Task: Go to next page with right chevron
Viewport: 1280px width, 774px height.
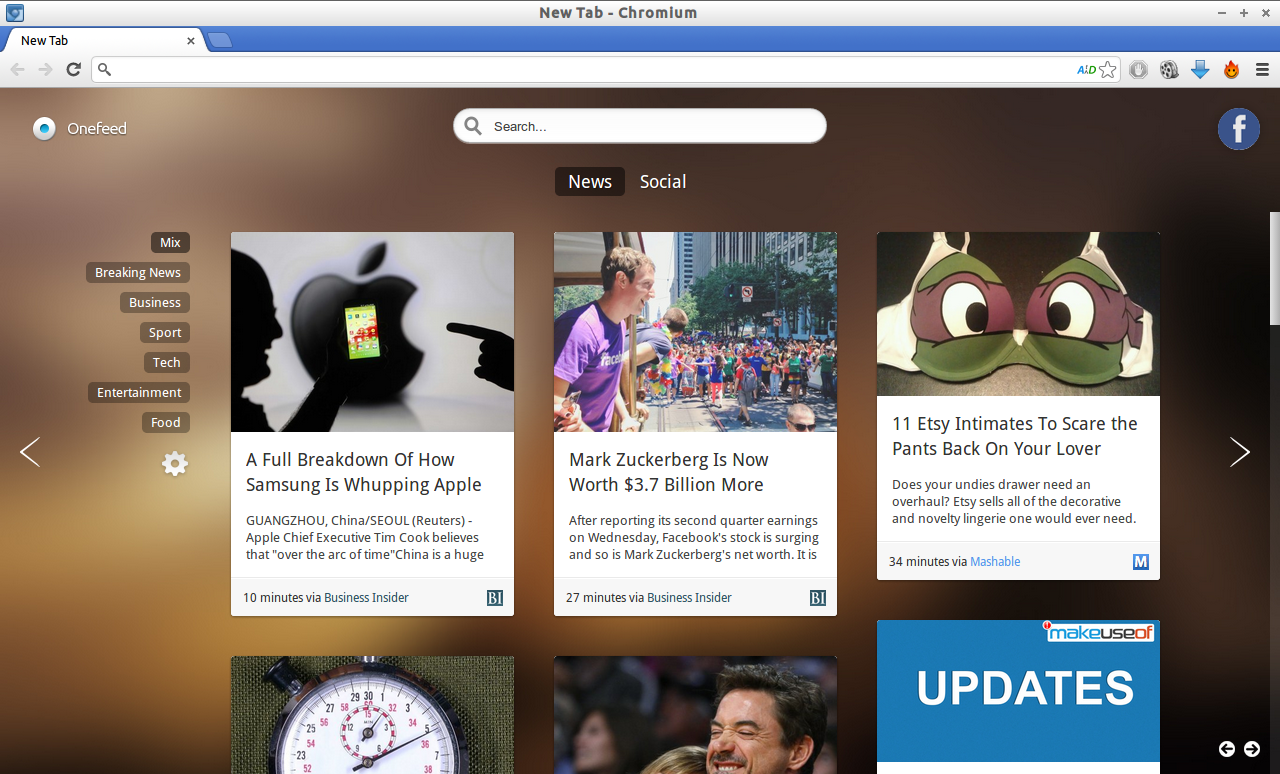Action: click(x=1240, y=452)
